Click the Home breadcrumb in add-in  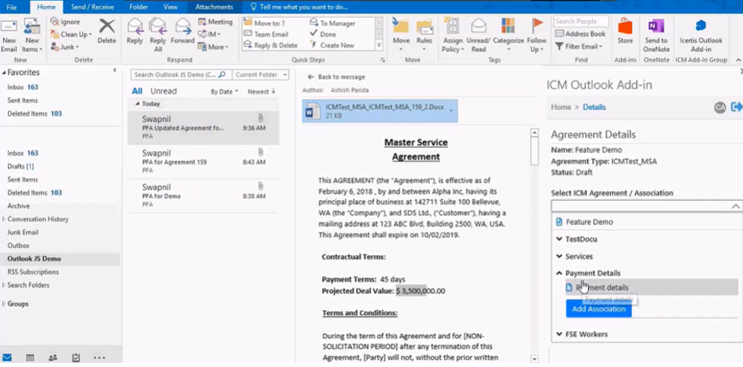(x=561, y=107)
